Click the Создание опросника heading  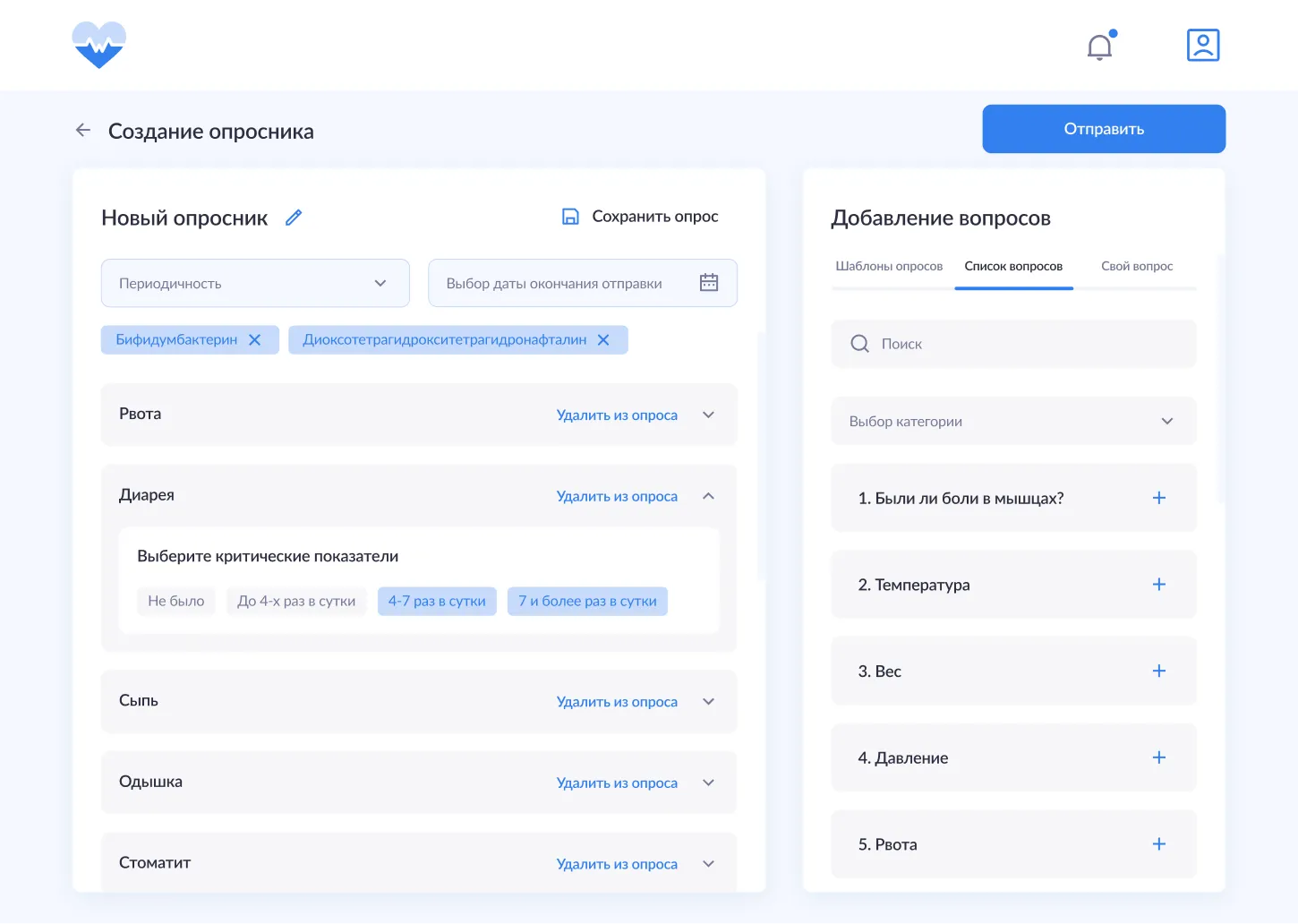click(x=211, y=132)
